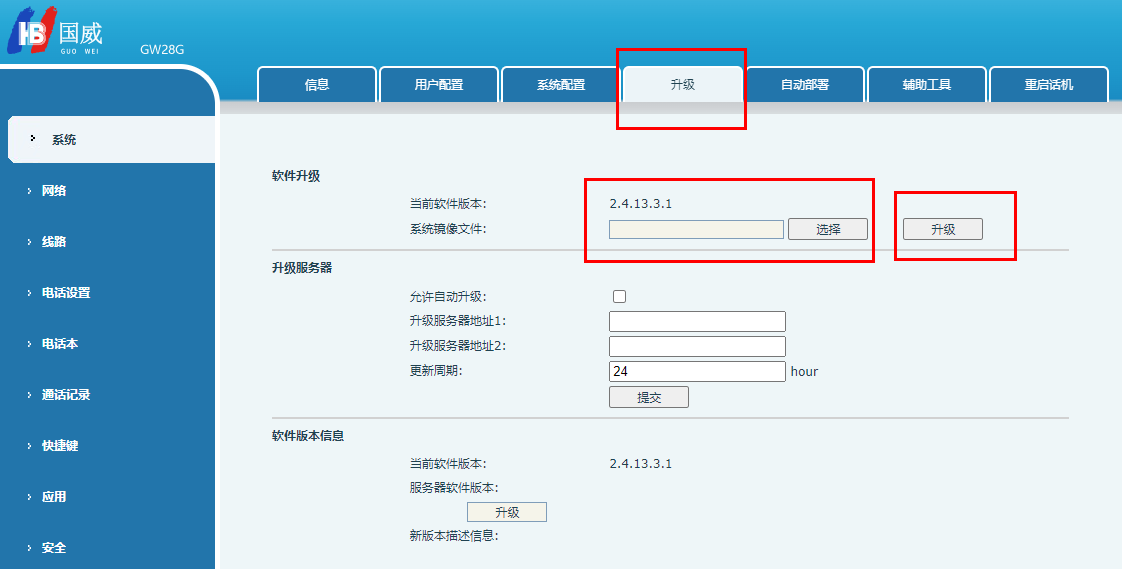Click the Guowei logo
The image size is (1122, 569).
55,30
